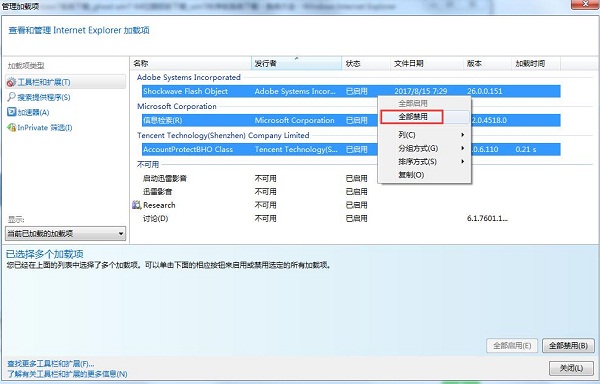600x384 pixels.
Task: Open the 显示 dropdown 当前已加载的加载项
Action: coord(65,233)
